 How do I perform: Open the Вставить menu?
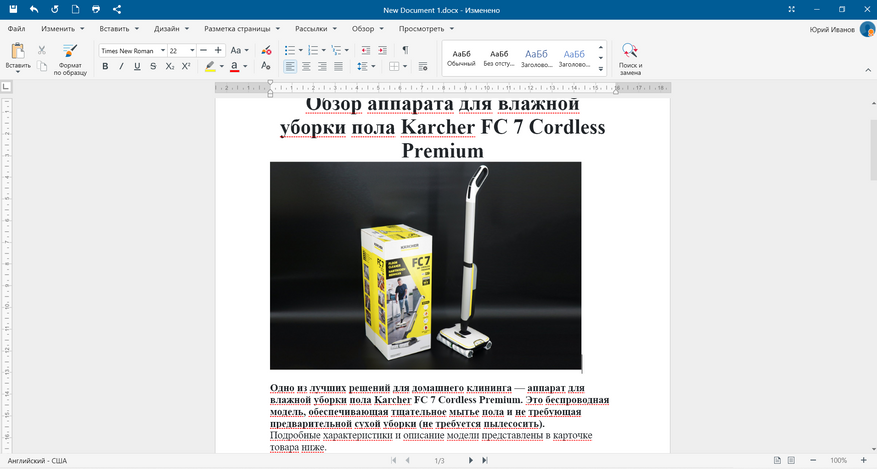pos(119,29)
